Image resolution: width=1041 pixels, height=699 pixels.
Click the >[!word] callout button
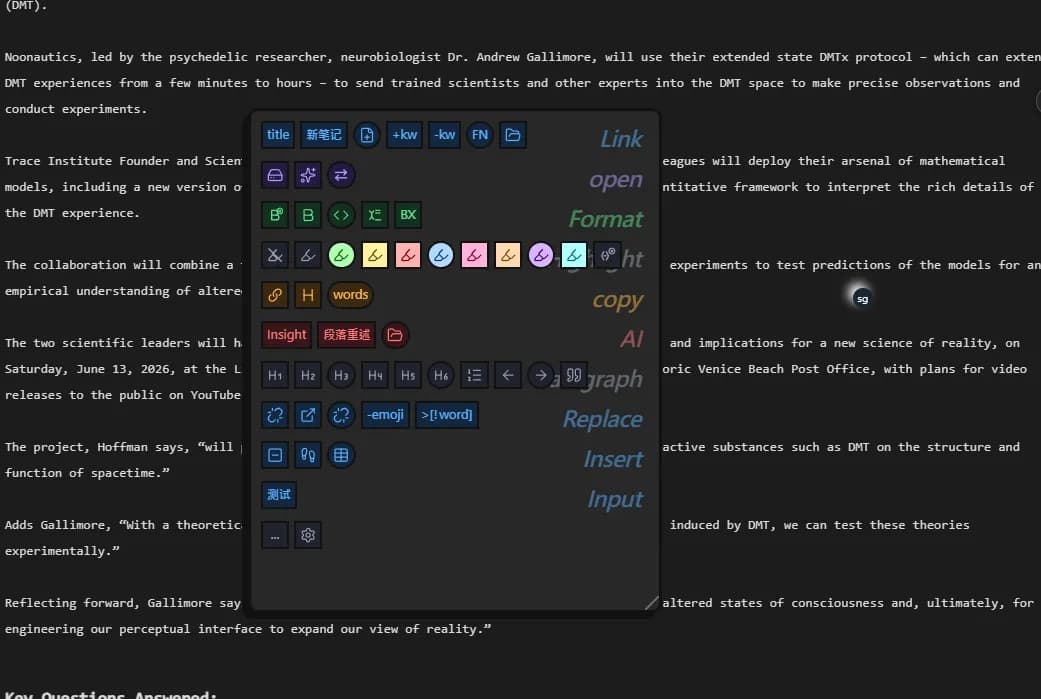(x=447, y=415)
